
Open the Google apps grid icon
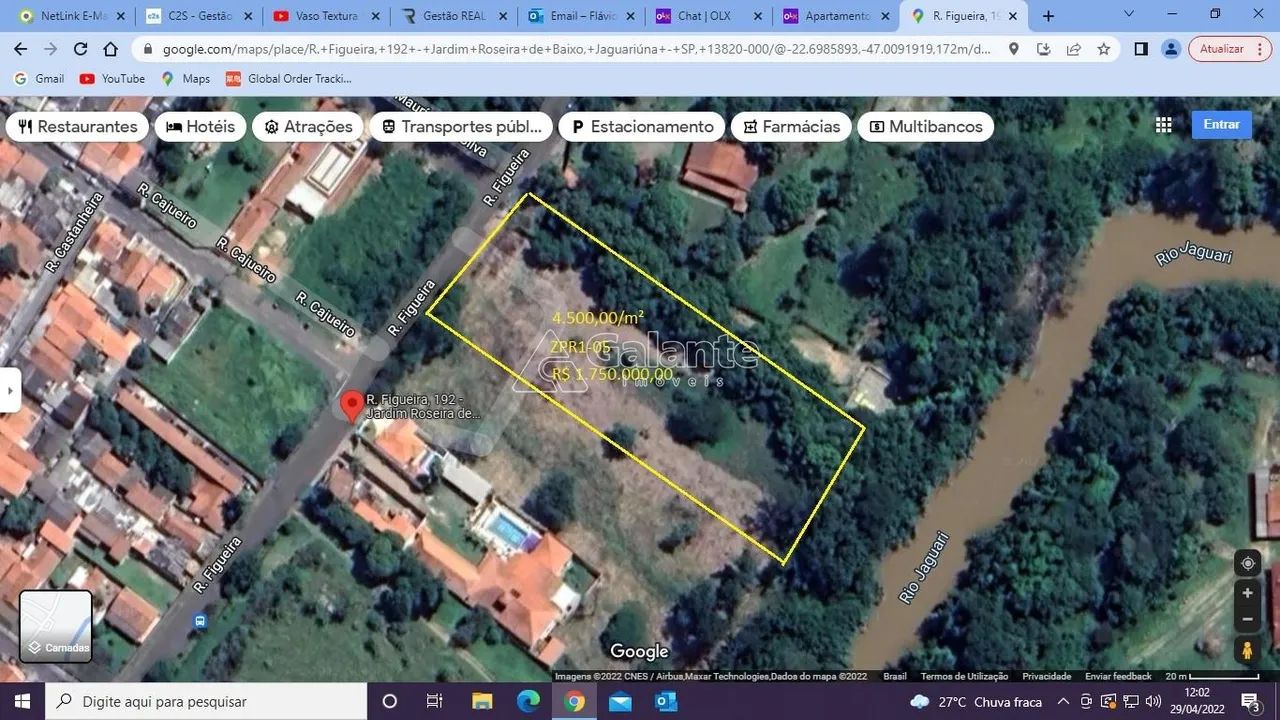1163,125
